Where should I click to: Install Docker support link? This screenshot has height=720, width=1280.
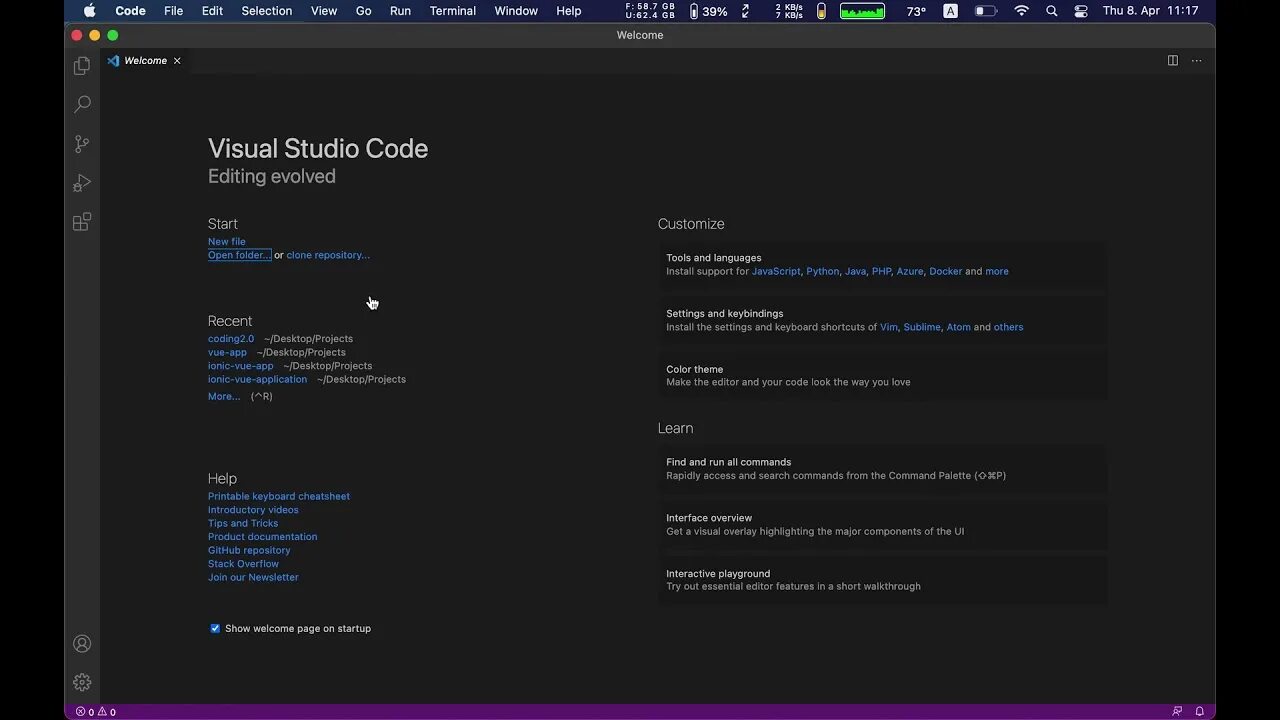pyautogui.click(x=945, y=271)
